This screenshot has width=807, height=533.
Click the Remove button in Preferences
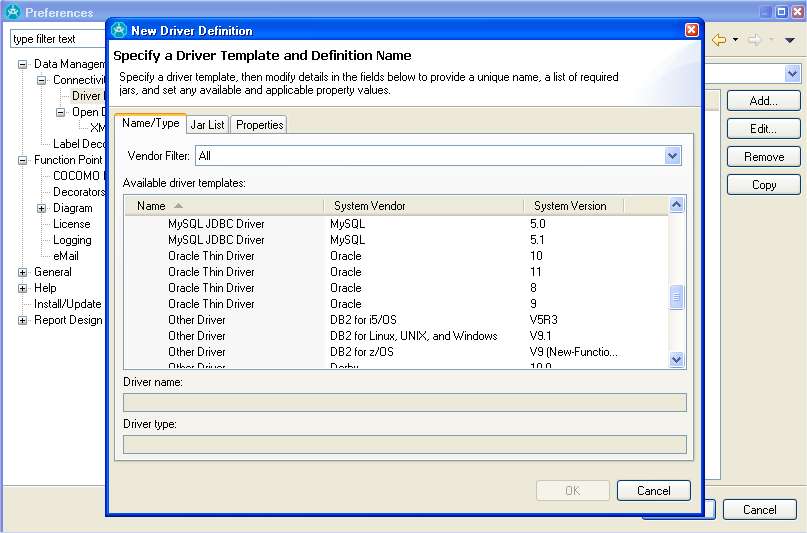click(x=764, y=157)
